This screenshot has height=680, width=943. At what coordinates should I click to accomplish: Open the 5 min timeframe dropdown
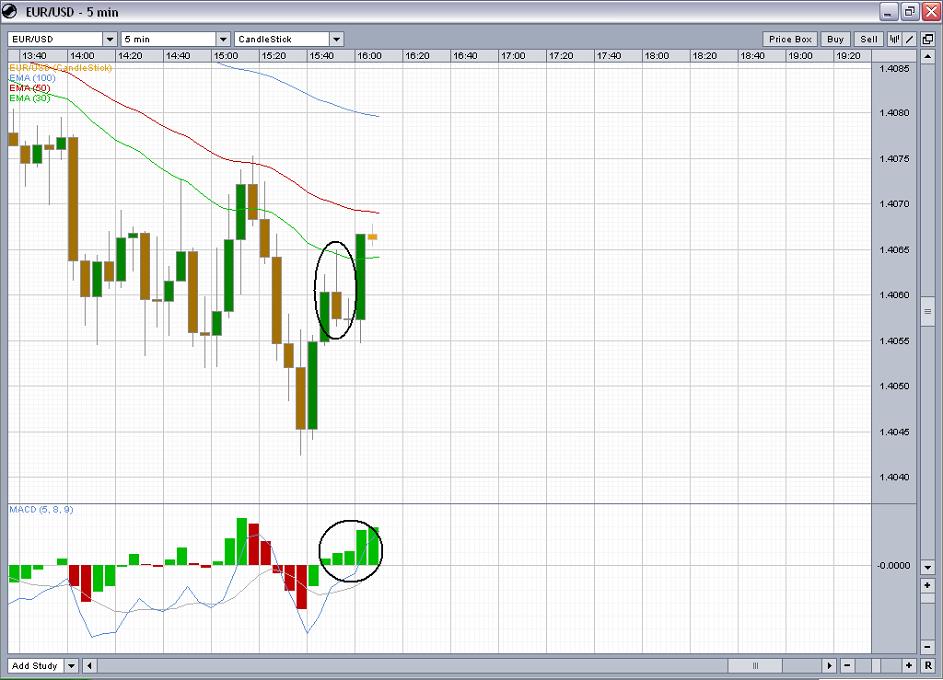click(223, 39)
